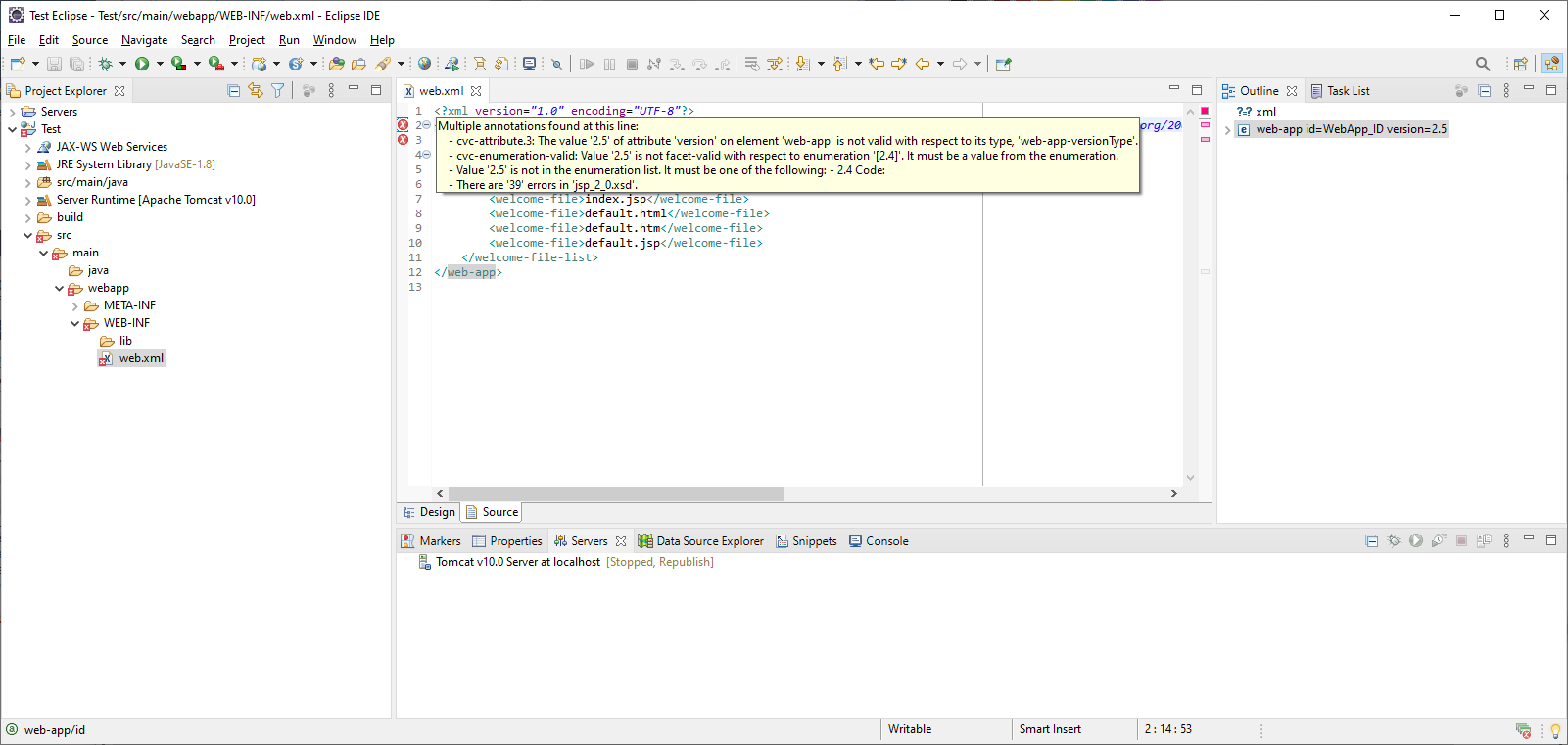1568x745 pixels.
Task: Expand the Servers project node
Action: (x=12, y=112)
